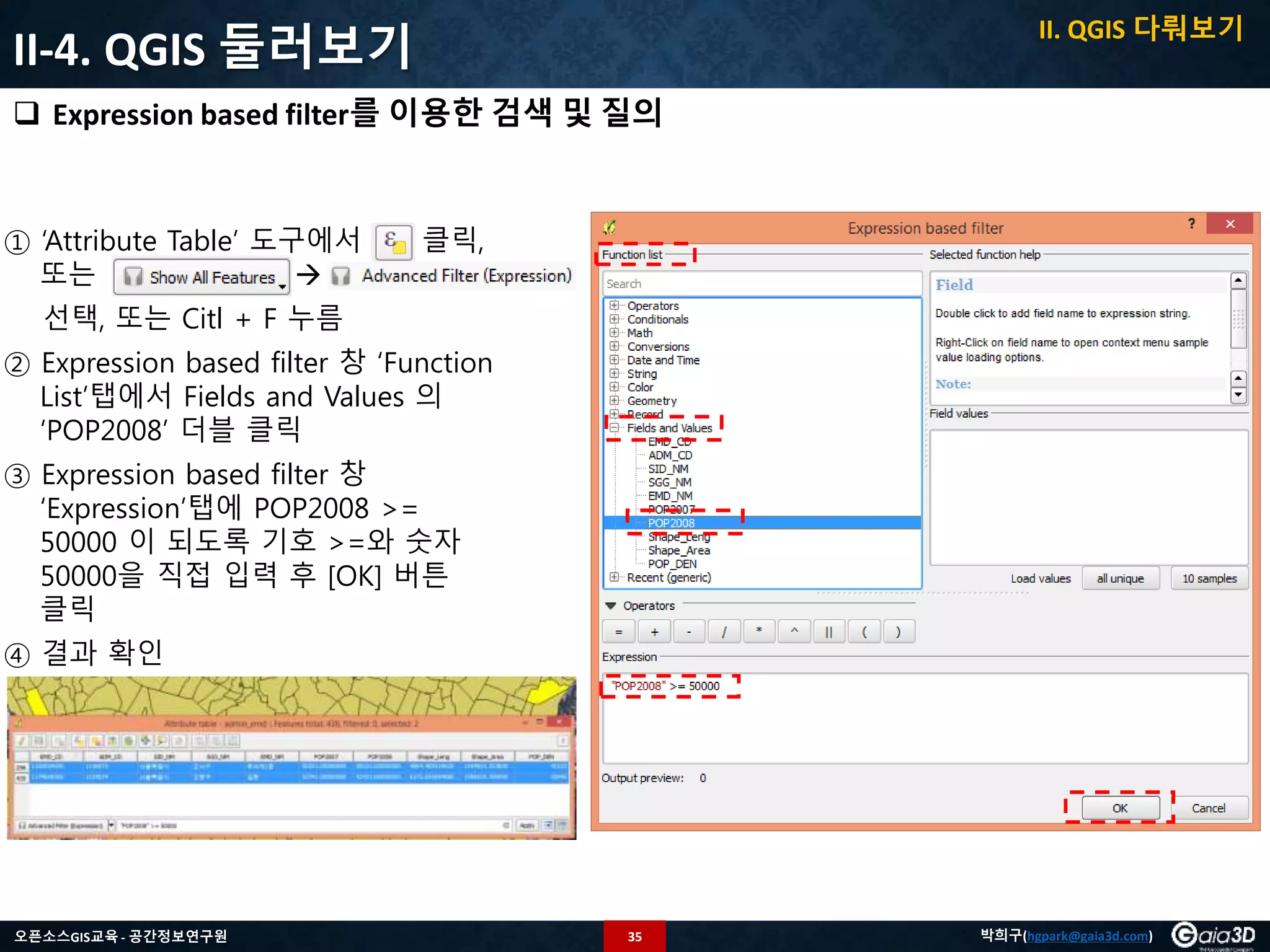Select the SGG_NM field
The width and height of the screenshot is (1270, 952).
pyautogui.click(x=670, y=483)
